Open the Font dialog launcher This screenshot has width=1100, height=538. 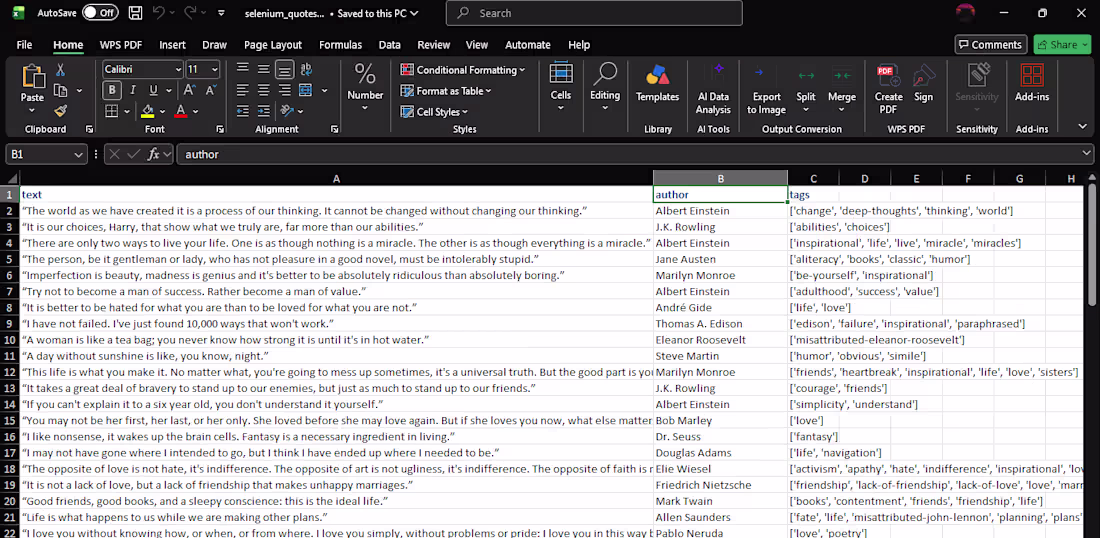click(220, 129)
